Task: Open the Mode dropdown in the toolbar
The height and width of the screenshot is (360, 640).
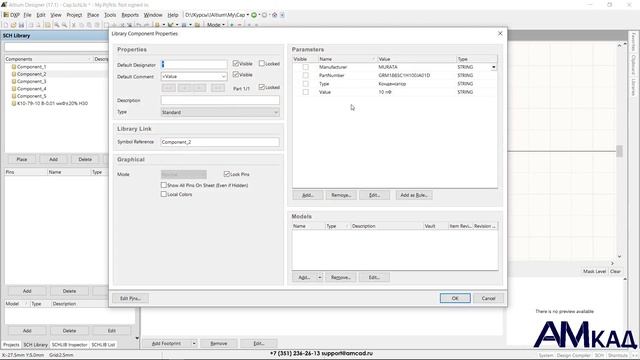Action: click(x=216, y=25)
